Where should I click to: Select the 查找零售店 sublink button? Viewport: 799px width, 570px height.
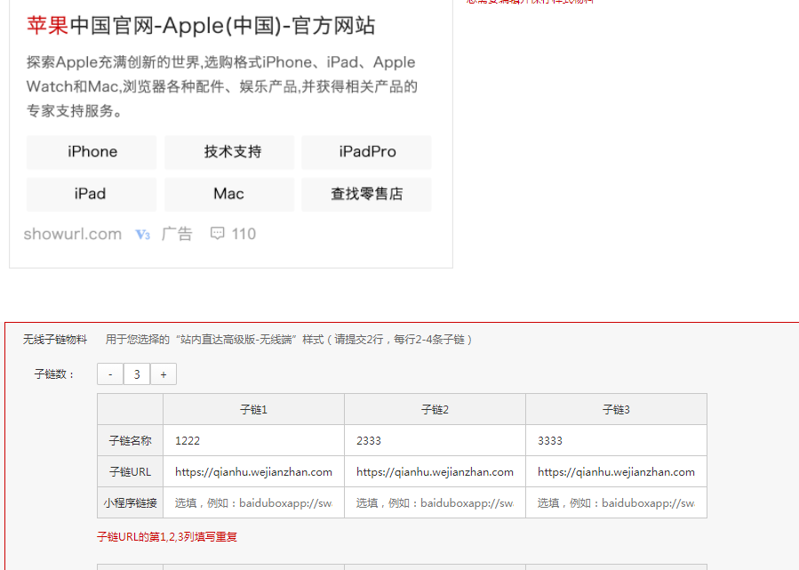pyautogui.click(x=366, y=194)
